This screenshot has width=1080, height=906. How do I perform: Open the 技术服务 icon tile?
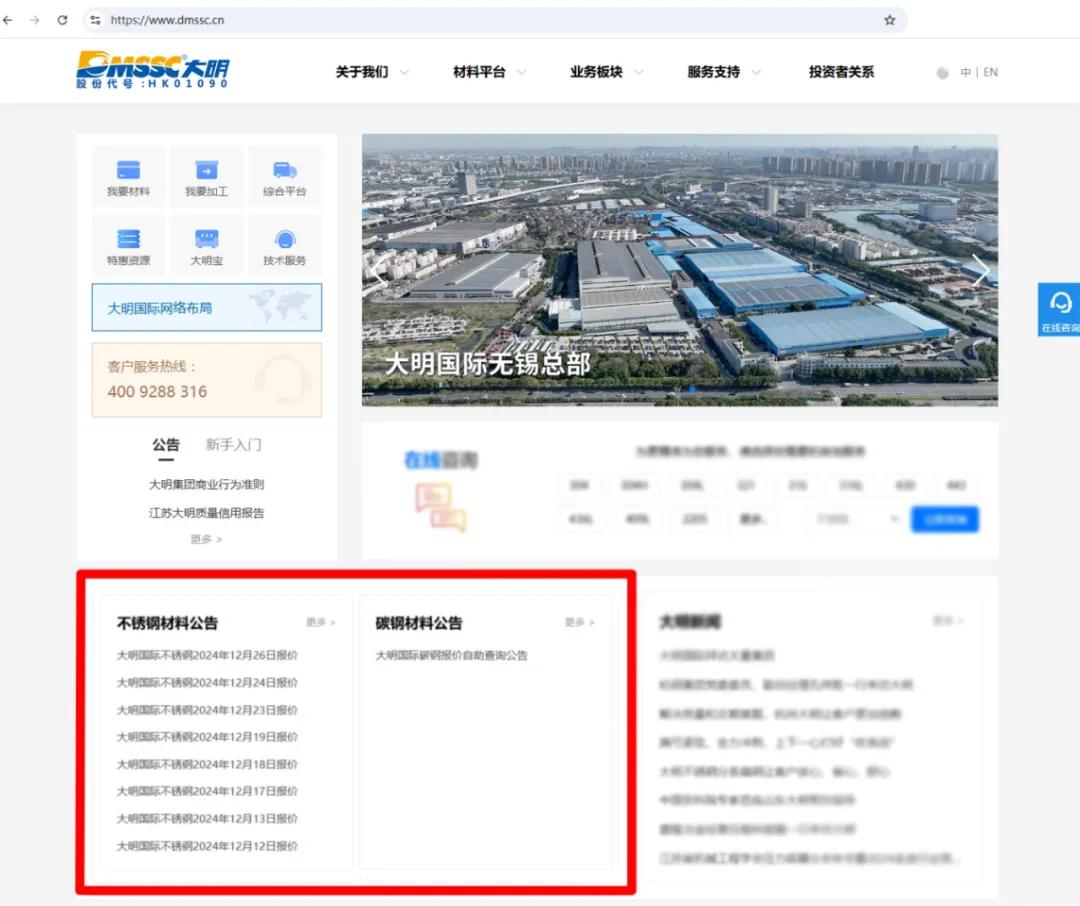[284, 246]
